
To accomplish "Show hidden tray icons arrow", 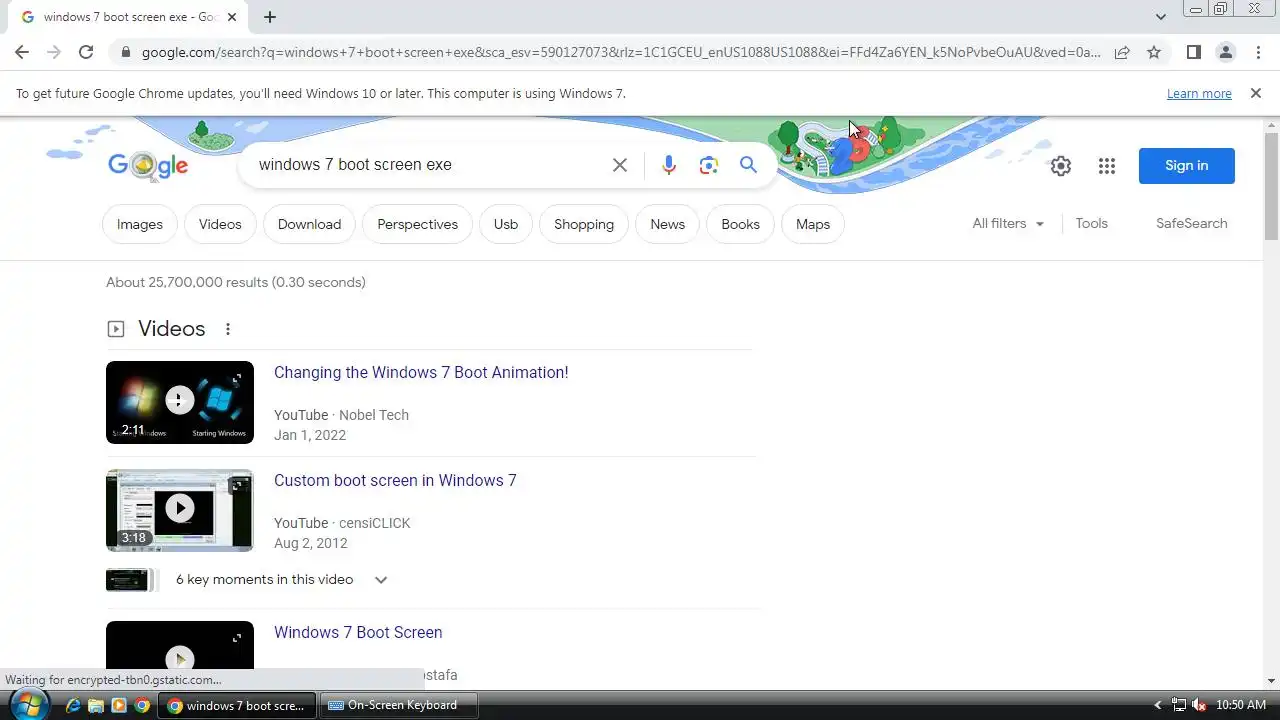I will coord(1159,705).
